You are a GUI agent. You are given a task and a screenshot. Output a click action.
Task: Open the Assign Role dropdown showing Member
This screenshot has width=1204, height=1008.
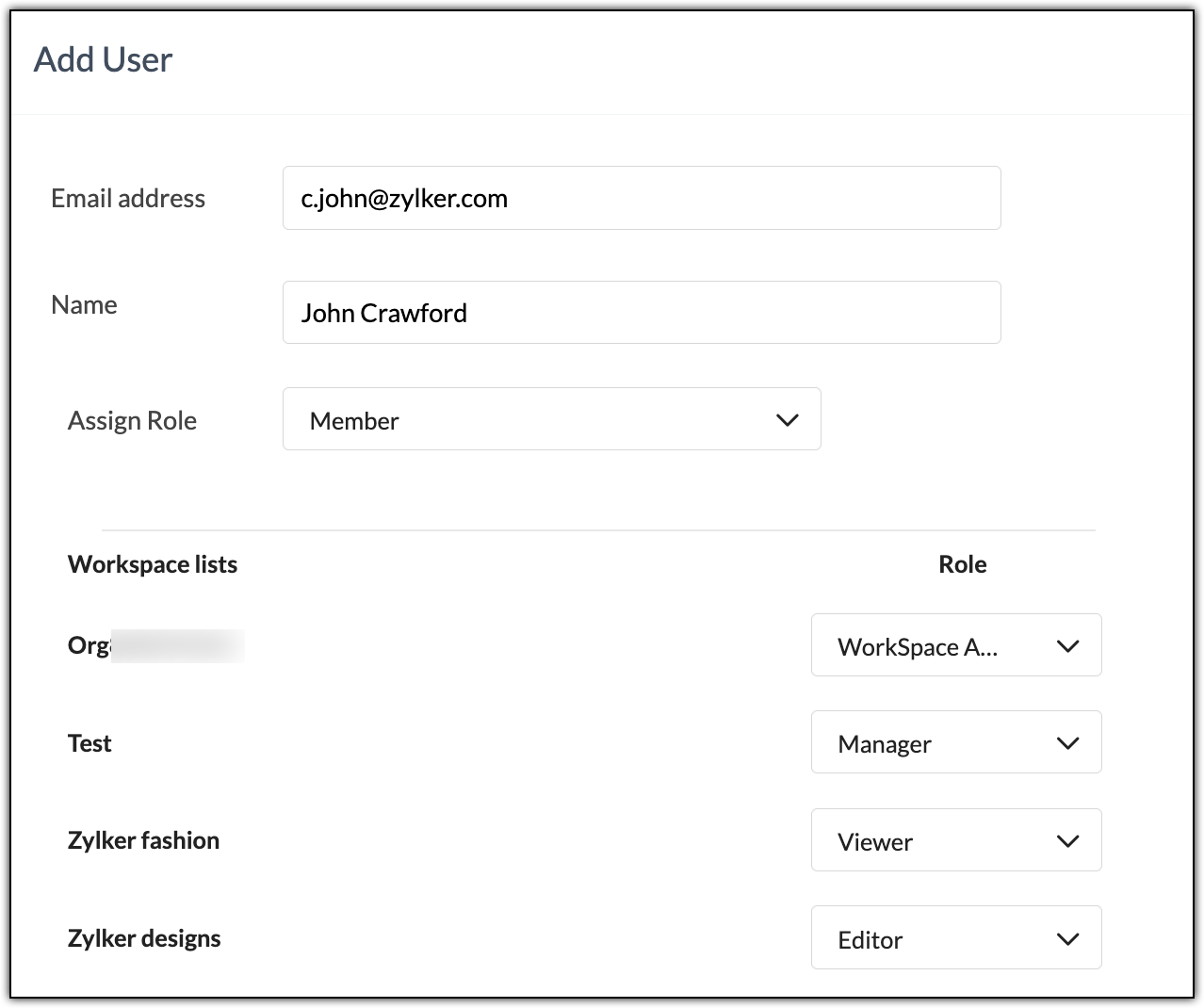tap(552, 419)
